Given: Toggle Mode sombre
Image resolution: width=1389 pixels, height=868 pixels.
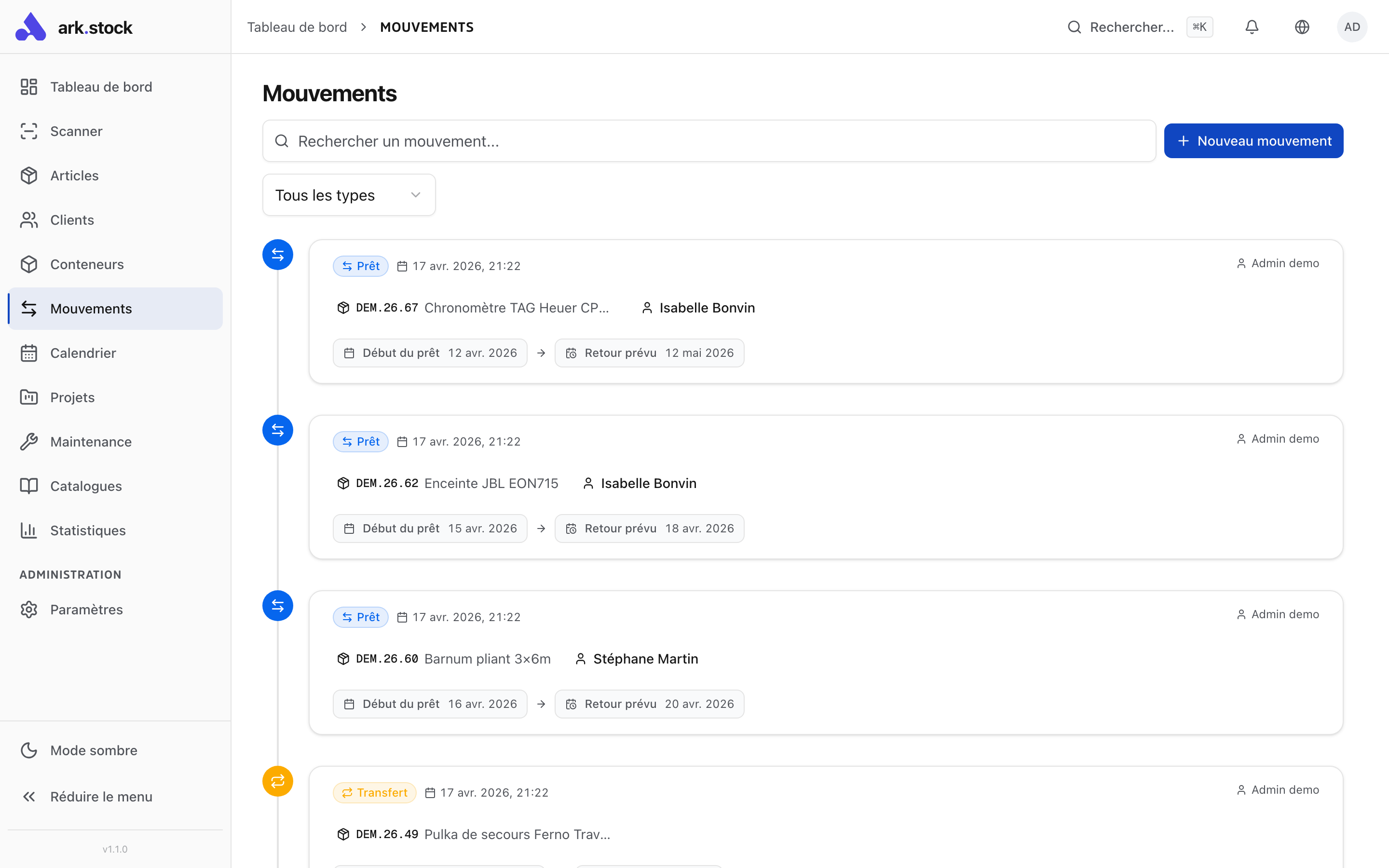Looking at the screenshot, I should 93,750.
